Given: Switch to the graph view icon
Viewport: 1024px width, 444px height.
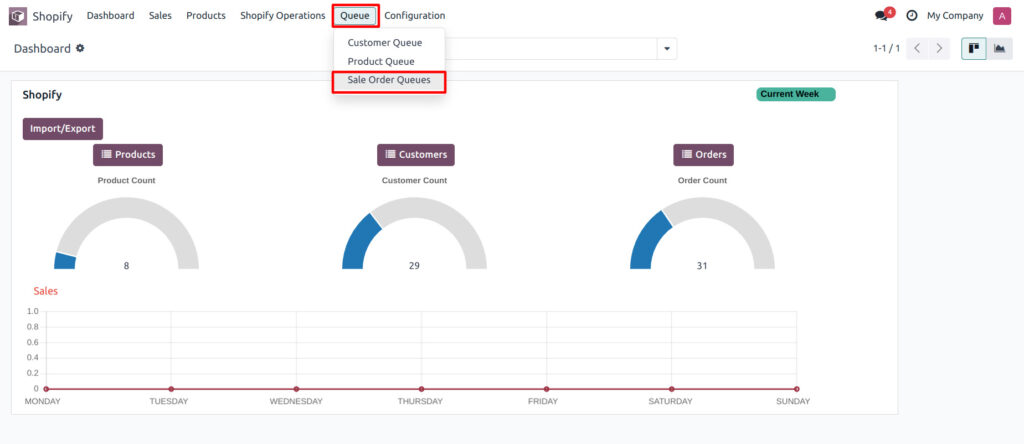Looking at the screenshot, I should (999, 48).
